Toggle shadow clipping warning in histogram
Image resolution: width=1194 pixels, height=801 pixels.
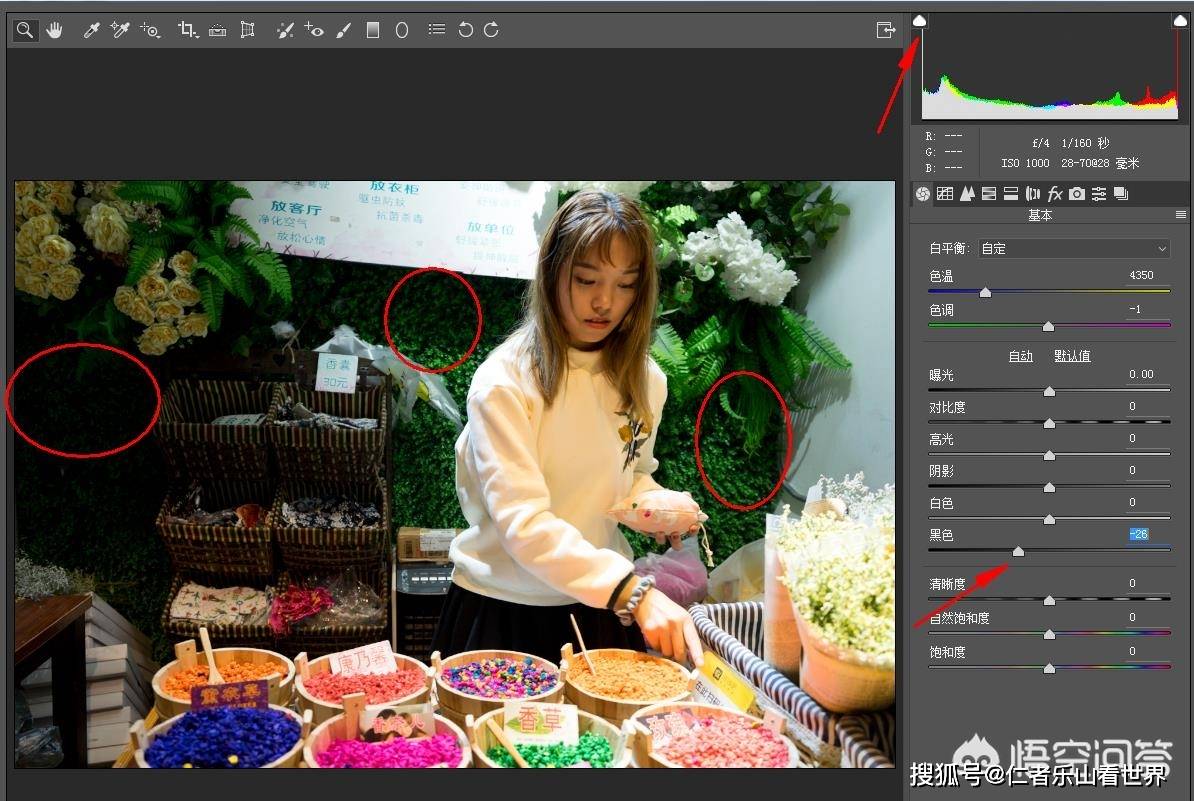pyautogui.click(x=920, y=21)
